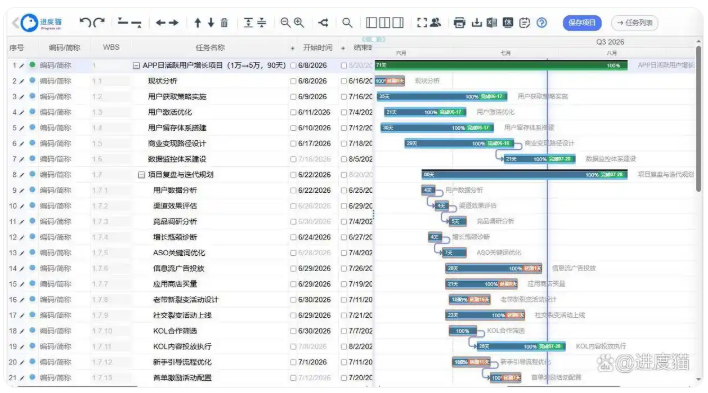The width and height of the screenshot is (708, 393).
Task: Click the 用户留存体系搭建 Gantt progress bar
Action: point(437,128)
